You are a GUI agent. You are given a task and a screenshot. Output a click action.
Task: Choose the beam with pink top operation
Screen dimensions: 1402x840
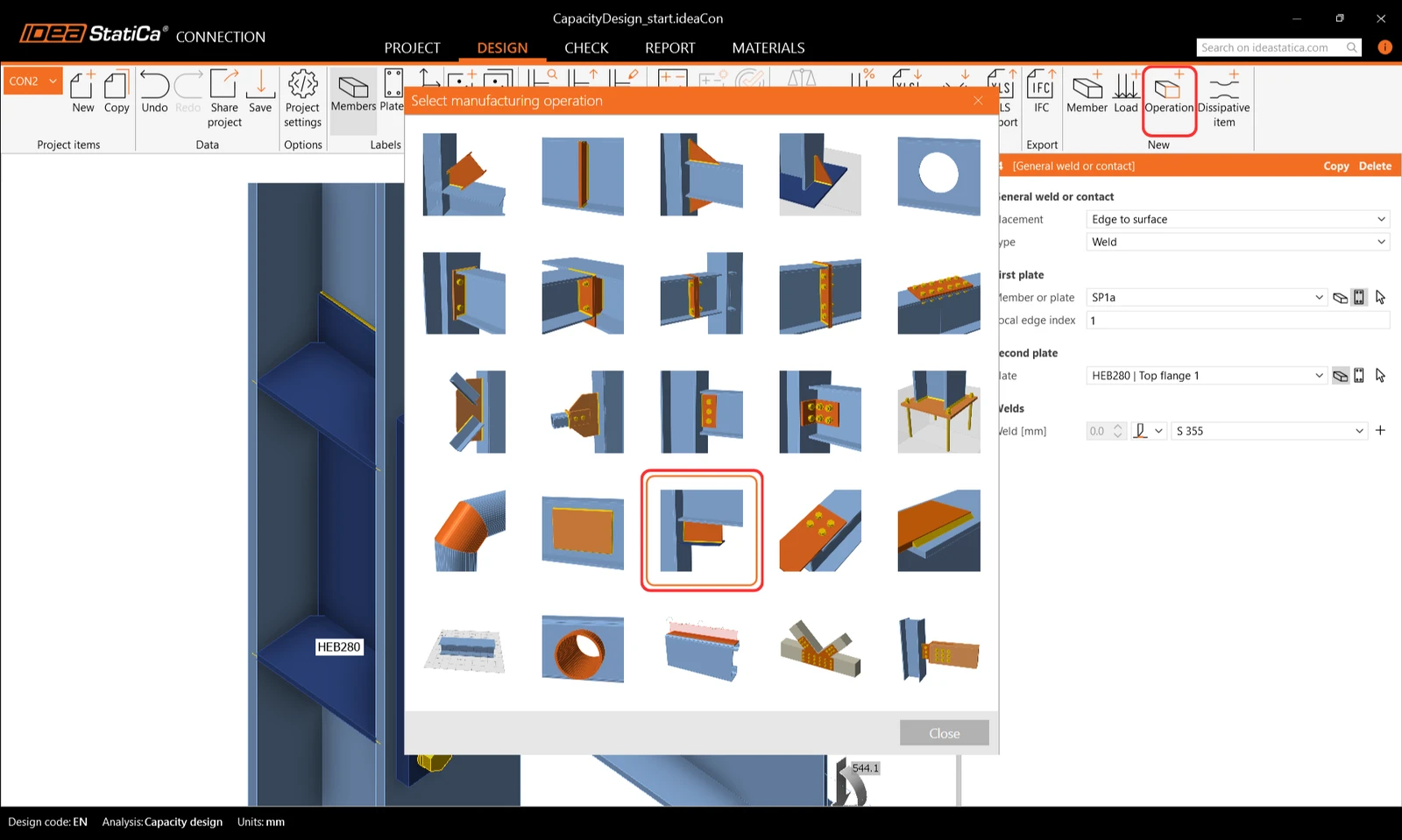(702, 649)
